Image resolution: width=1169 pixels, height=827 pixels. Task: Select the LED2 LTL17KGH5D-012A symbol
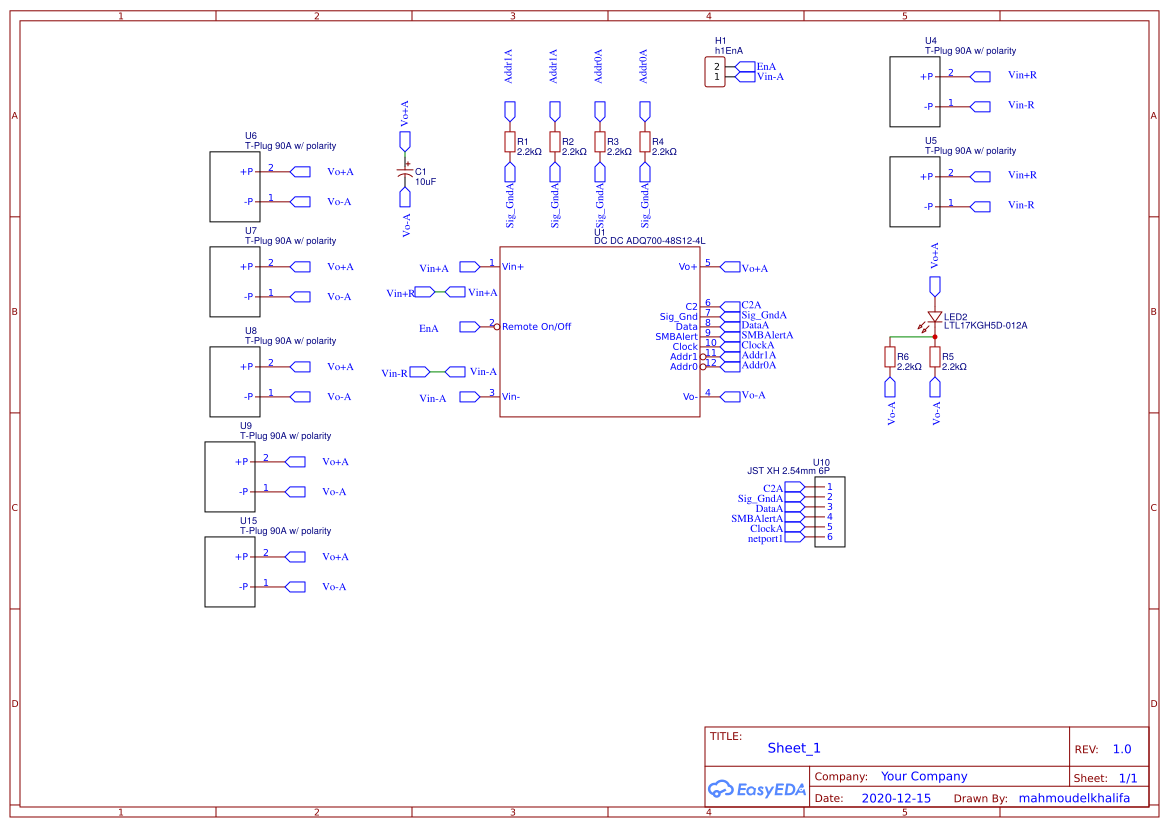click(x=933, y=315)
